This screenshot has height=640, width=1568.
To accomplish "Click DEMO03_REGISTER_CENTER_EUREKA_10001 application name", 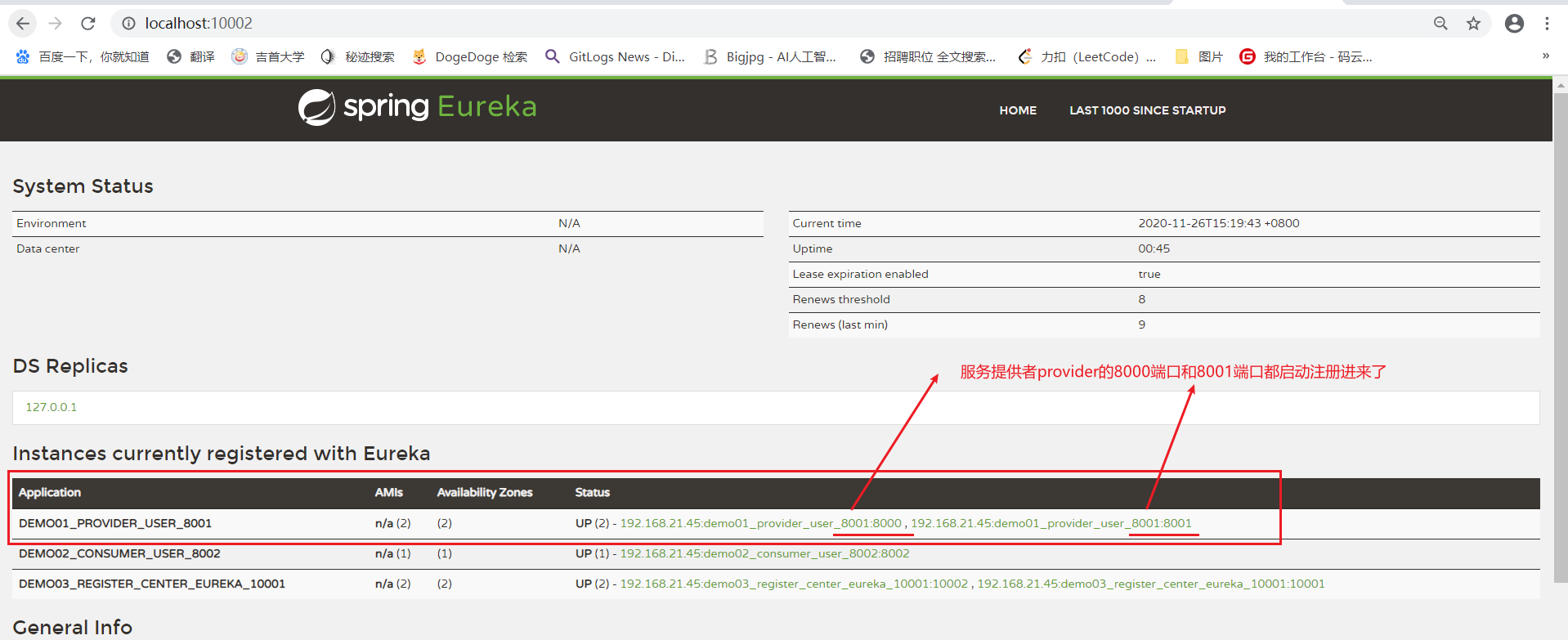I will point(152,584).
